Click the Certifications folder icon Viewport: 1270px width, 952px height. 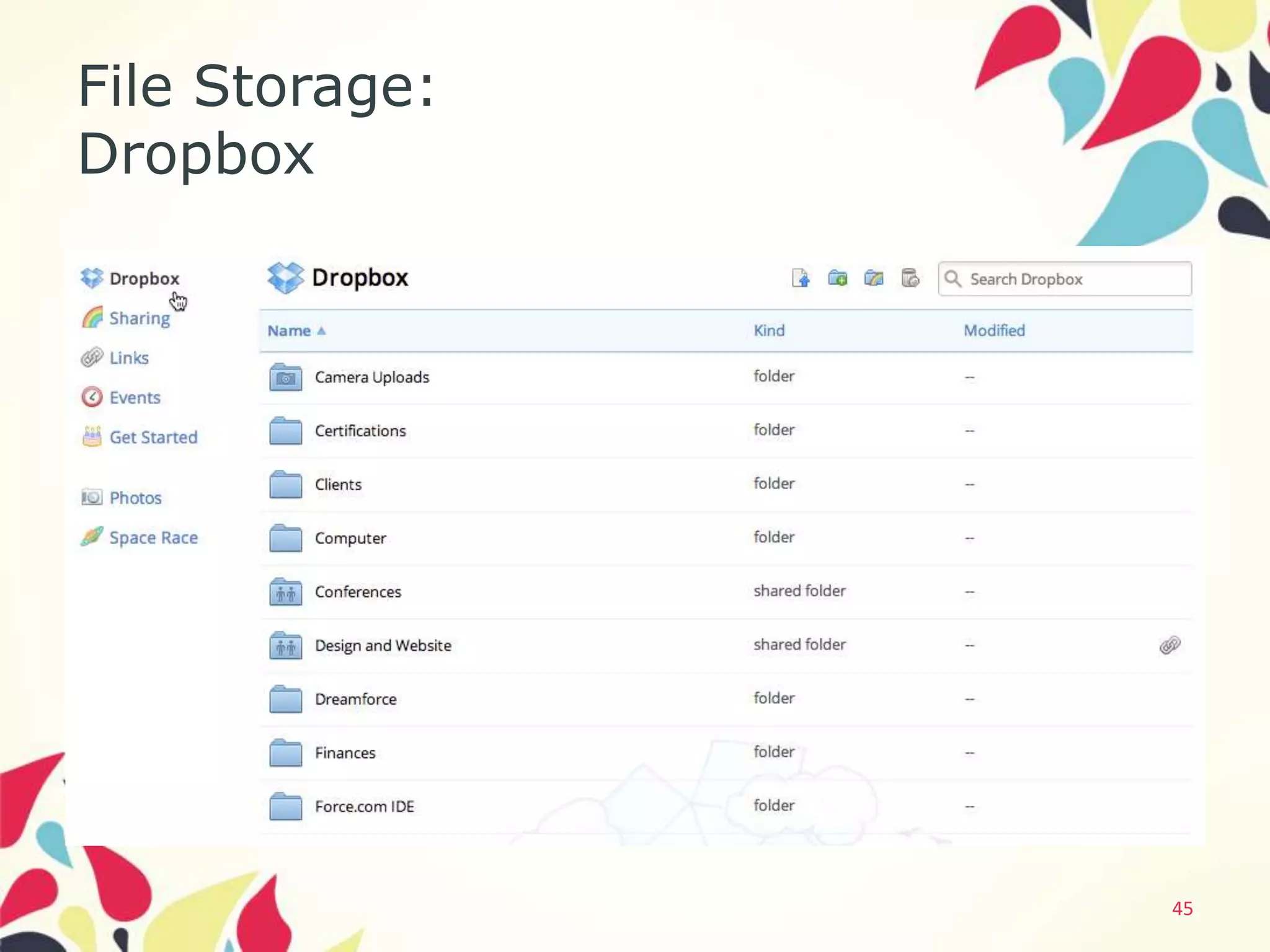pyautogui.click(x=285, y=431)
